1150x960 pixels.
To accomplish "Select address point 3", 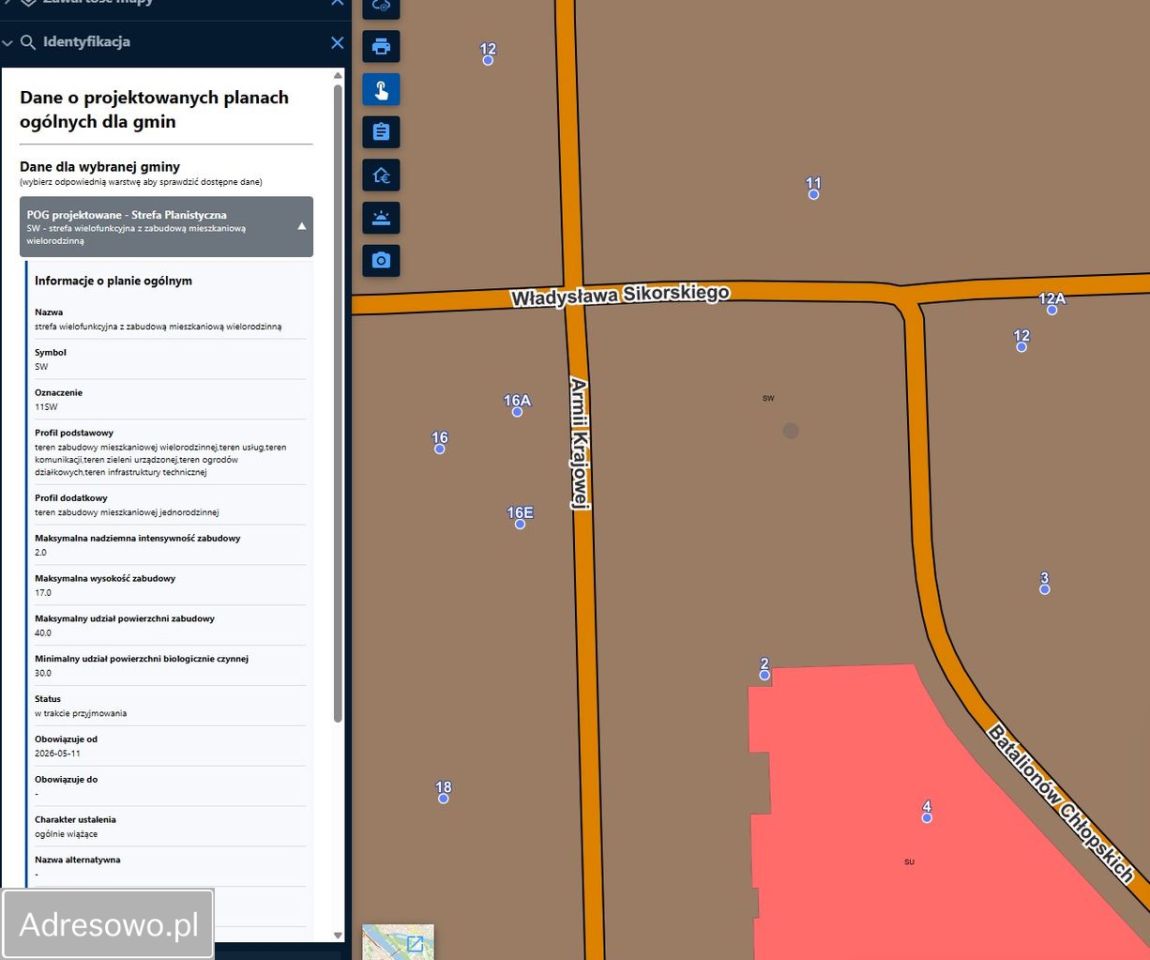I will tap(1044, 589).
